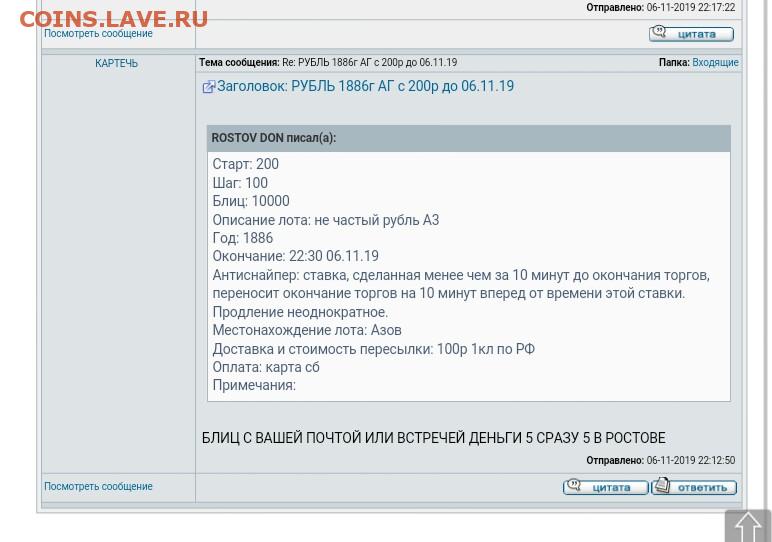Open the КАРТЕЧЬ user profile link
This screenshot has height=542, width=772.
pos(117,63)
